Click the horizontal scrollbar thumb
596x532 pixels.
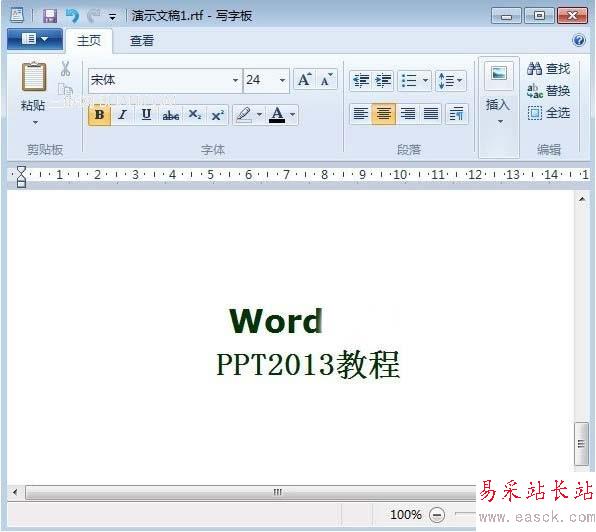pos(251,492)
